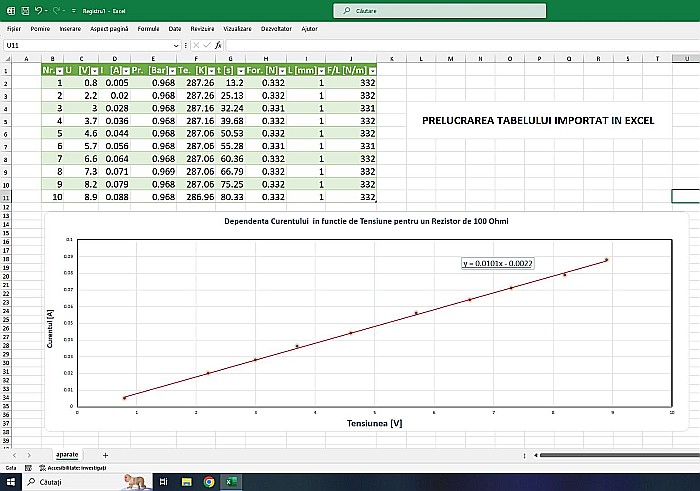Viewport: 700px width, 491px height.
Task: Select column header K
Action: [x=392, y=58]
